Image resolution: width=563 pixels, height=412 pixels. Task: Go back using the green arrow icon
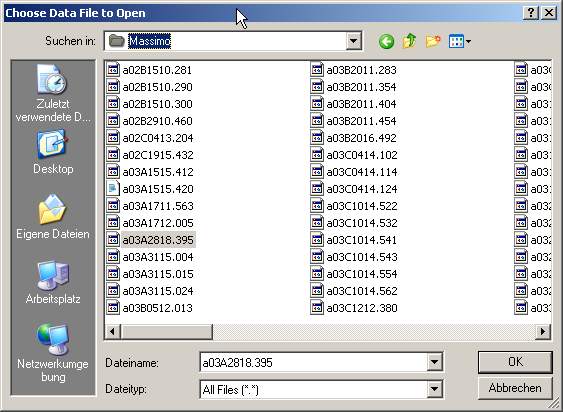tap(386, 42)
